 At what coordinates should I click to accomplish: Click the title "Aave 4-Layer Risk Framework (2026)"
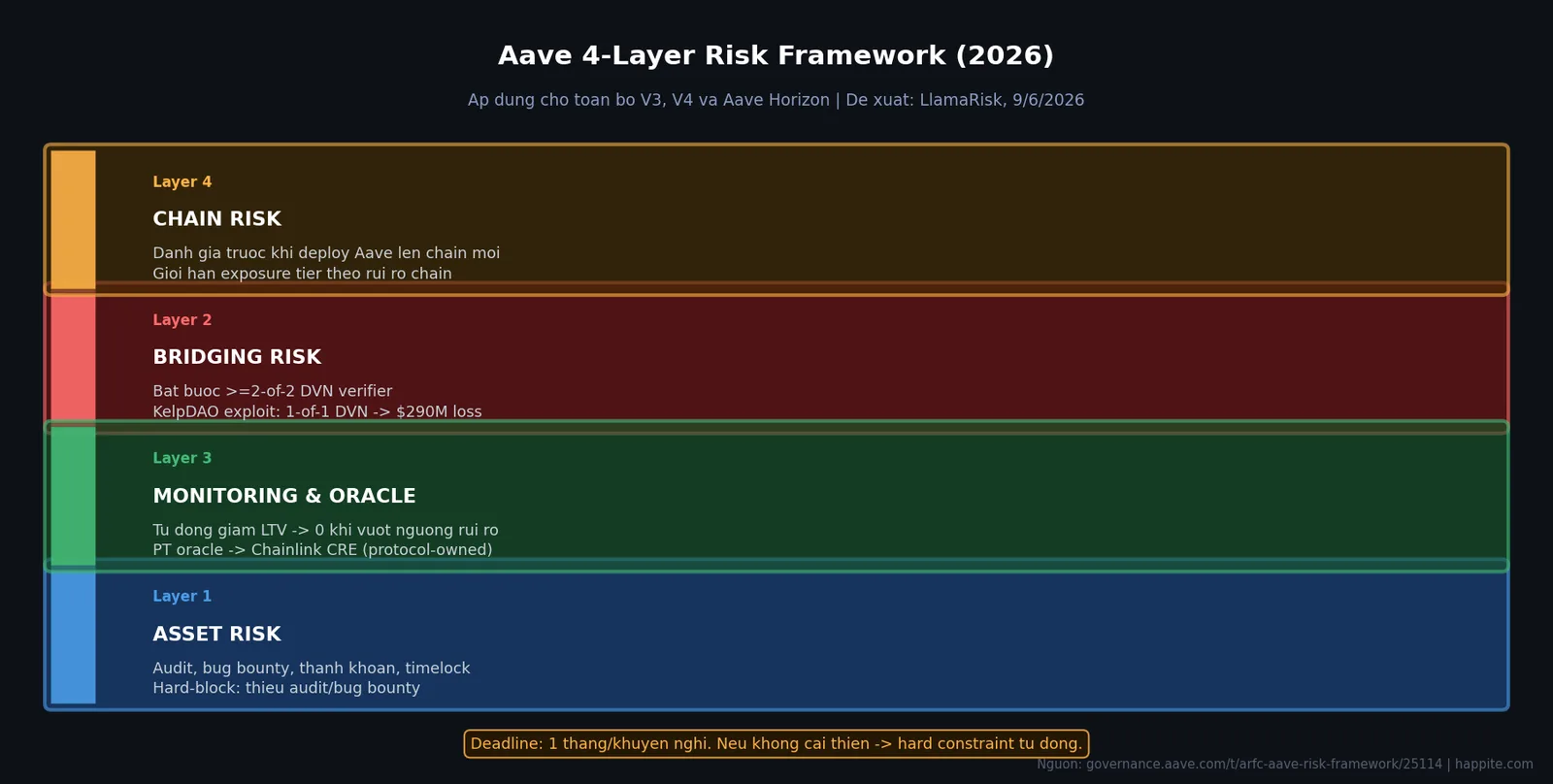[776, 56]
